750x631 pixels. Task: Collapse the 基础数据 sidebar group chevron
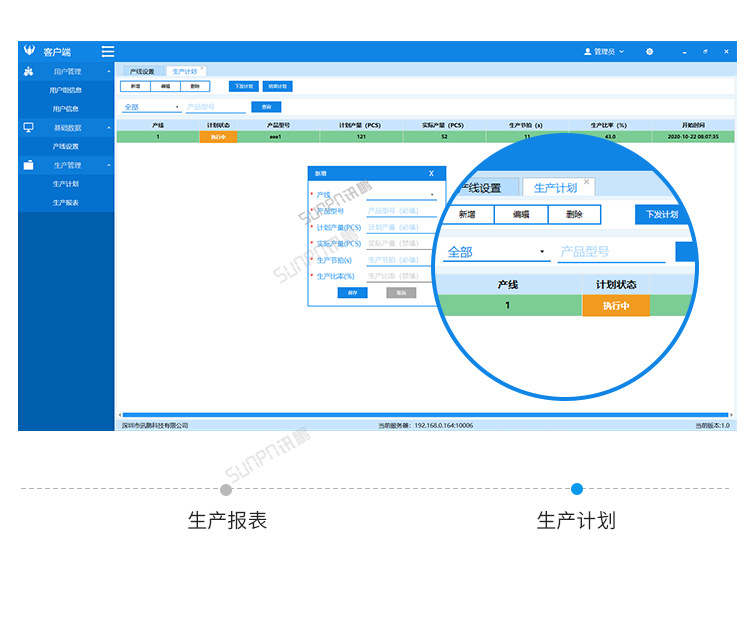(109, 128)
